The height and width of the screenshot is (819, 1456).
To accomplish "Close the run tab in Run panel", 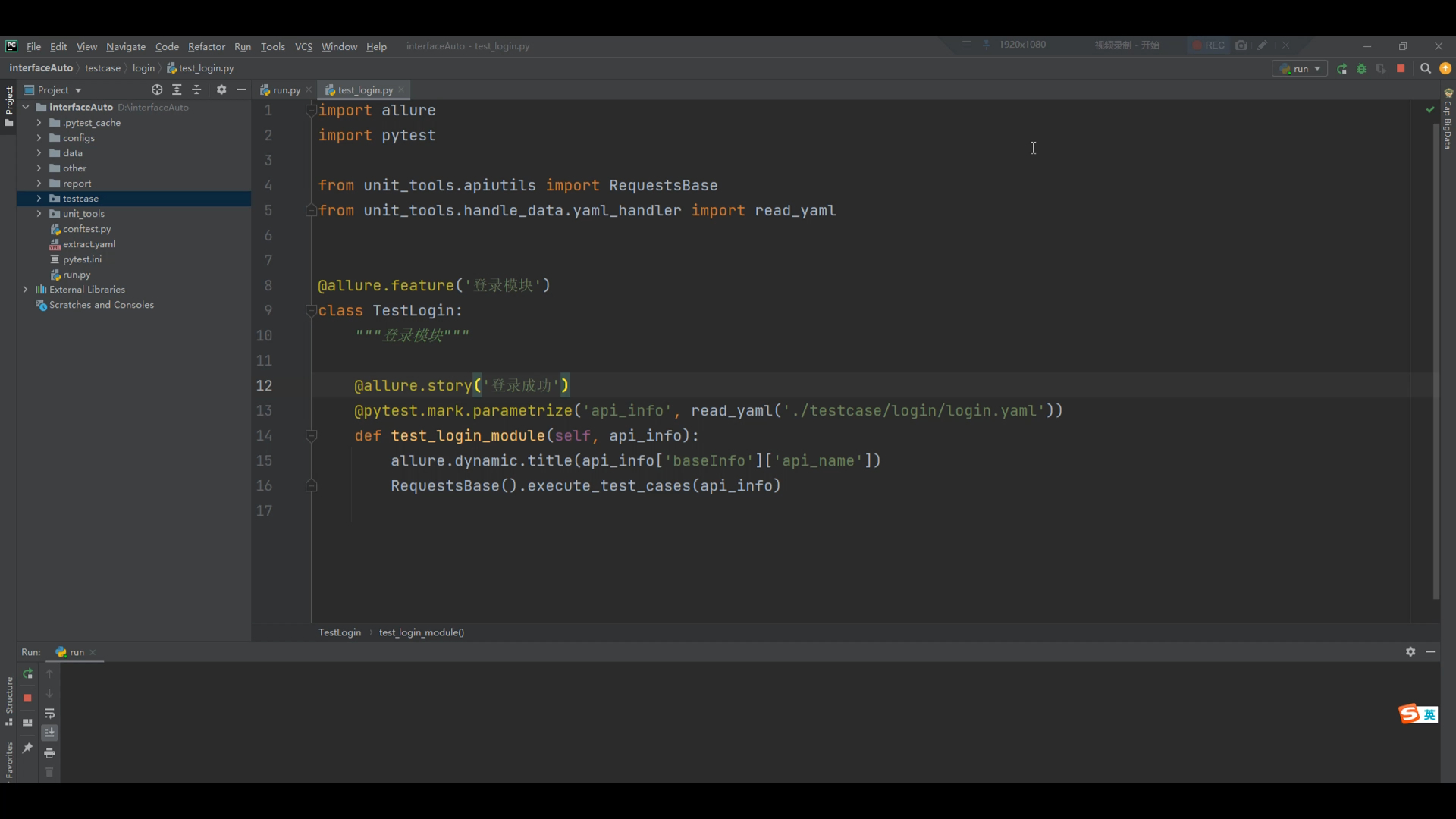I will [93, 652].
